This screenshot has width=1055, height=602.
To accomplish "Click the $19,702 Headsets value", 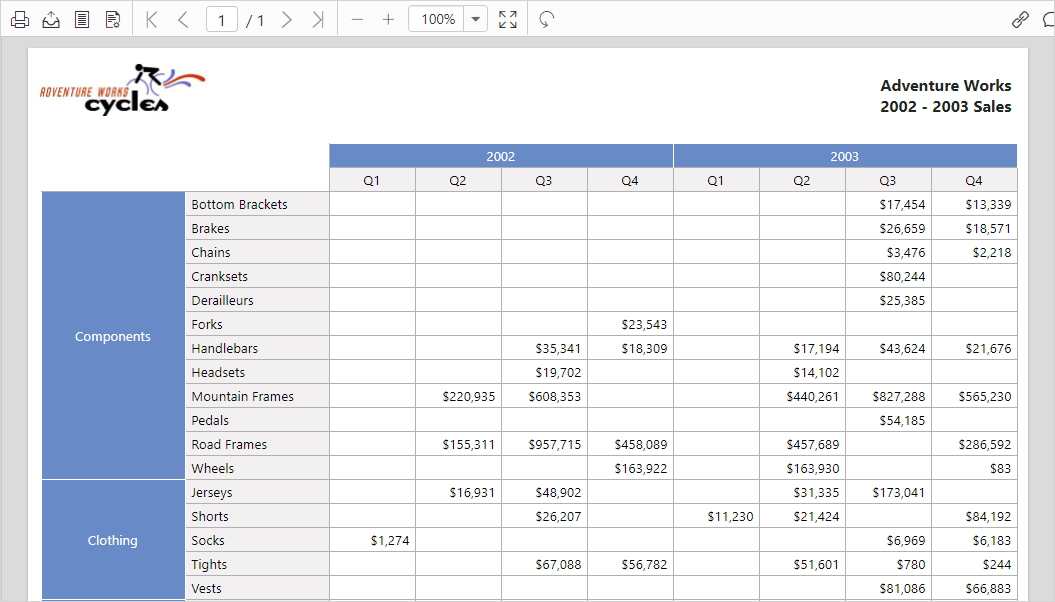I will [558, 373].
